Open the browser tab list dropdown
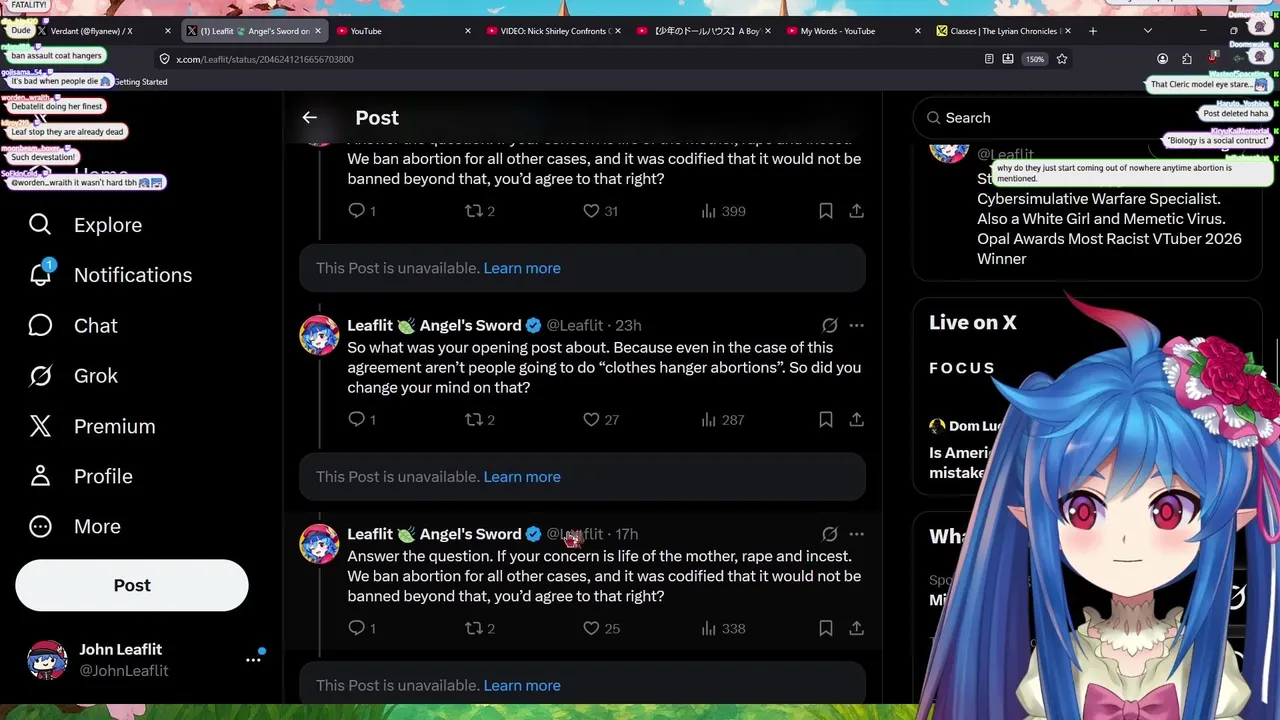This screenshot has height=720, width=1280. (1148, 31)
